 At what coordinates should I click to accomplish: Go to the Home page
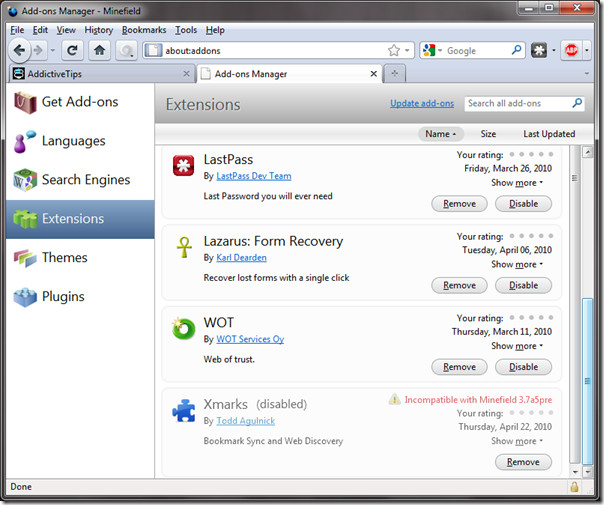pos(100,50)
